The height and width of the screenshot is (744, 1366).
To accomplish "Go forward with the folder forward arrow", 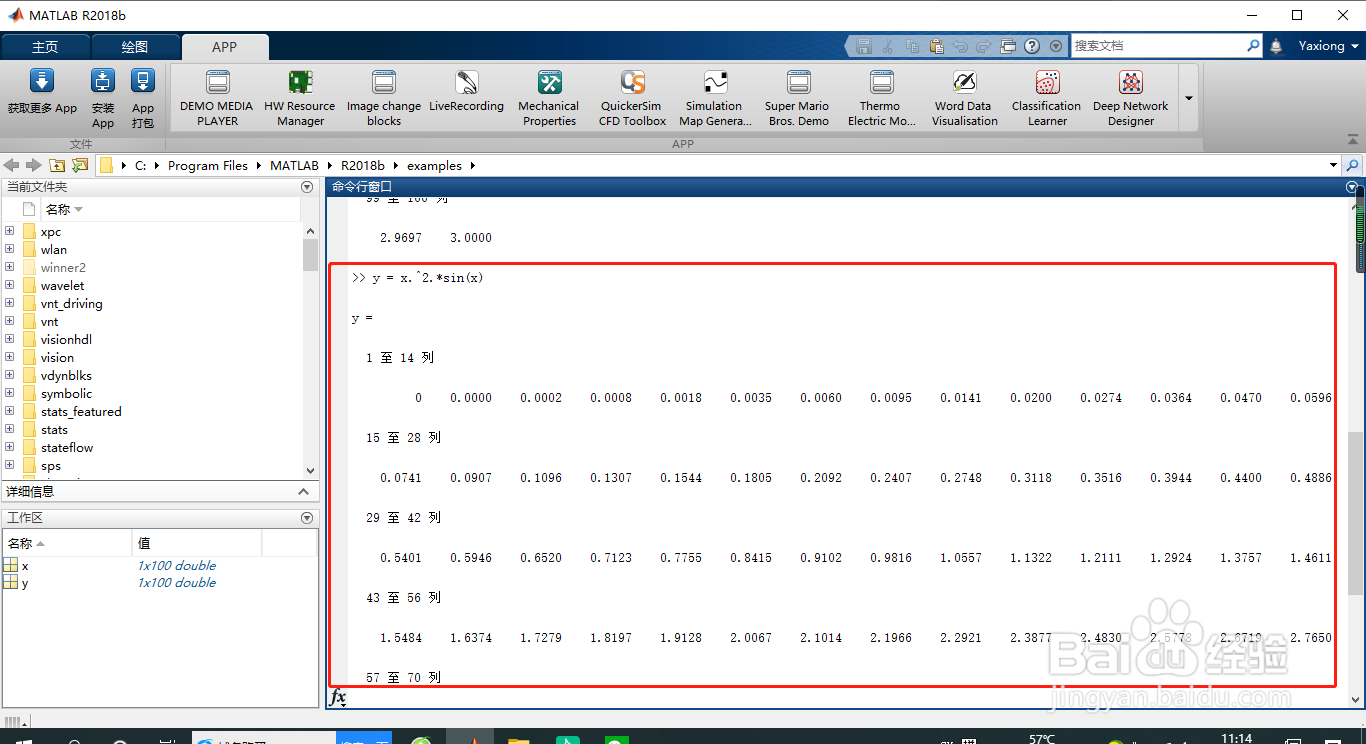I will pos(33,165).
